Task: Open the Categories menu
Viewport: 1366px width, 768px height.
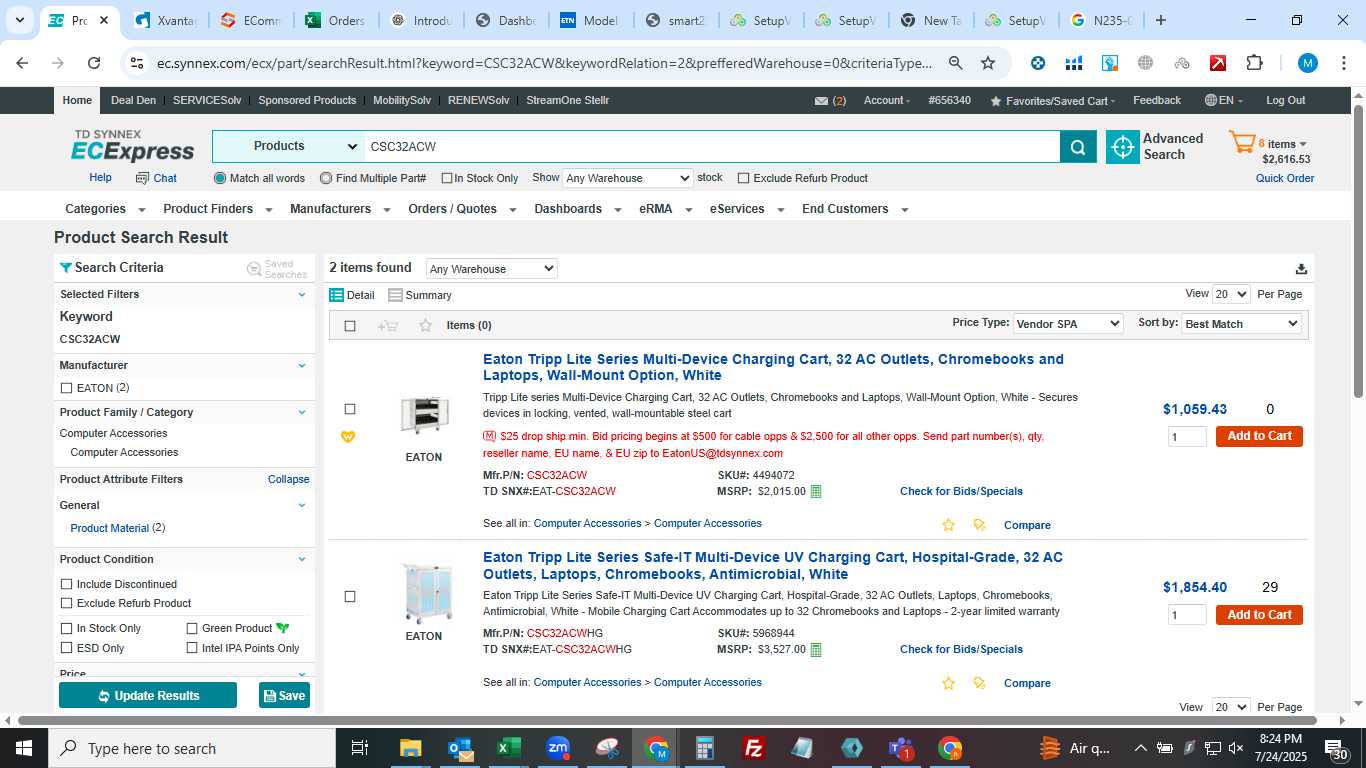Action: coord(105,209)
